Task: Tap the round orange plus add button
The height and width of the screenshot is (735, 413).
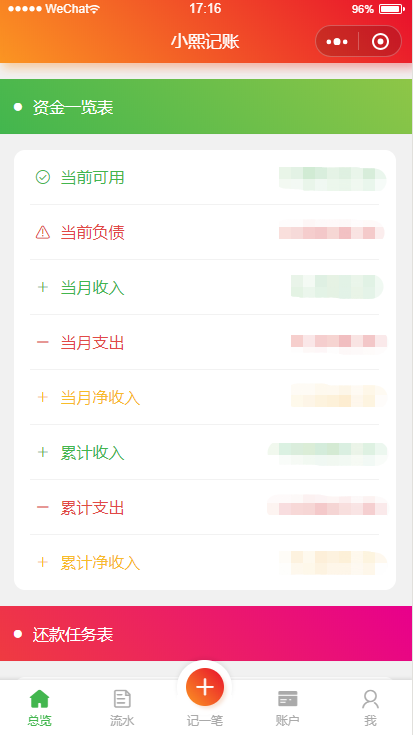Action: [205, 687]
